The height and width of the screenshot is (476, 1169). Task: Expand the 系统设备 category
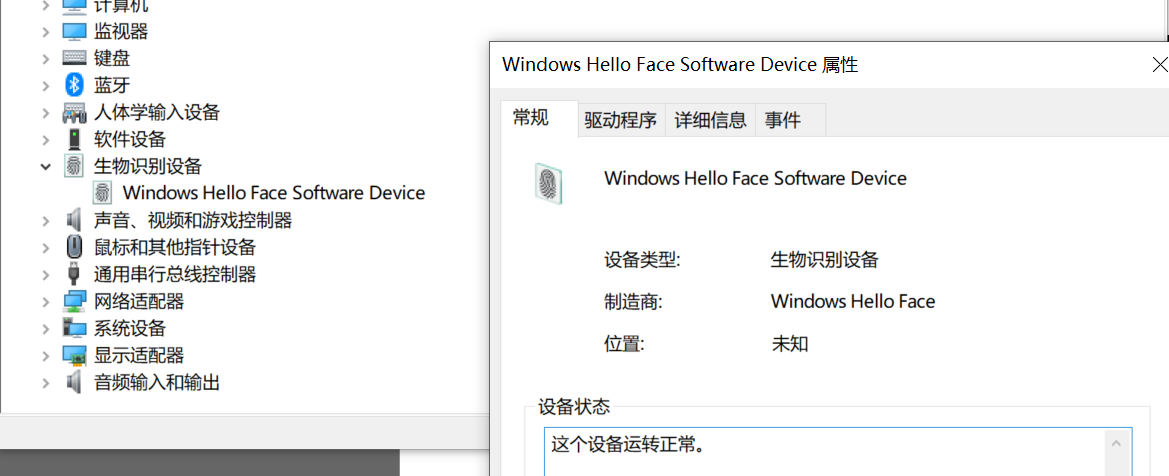(46, 328)
